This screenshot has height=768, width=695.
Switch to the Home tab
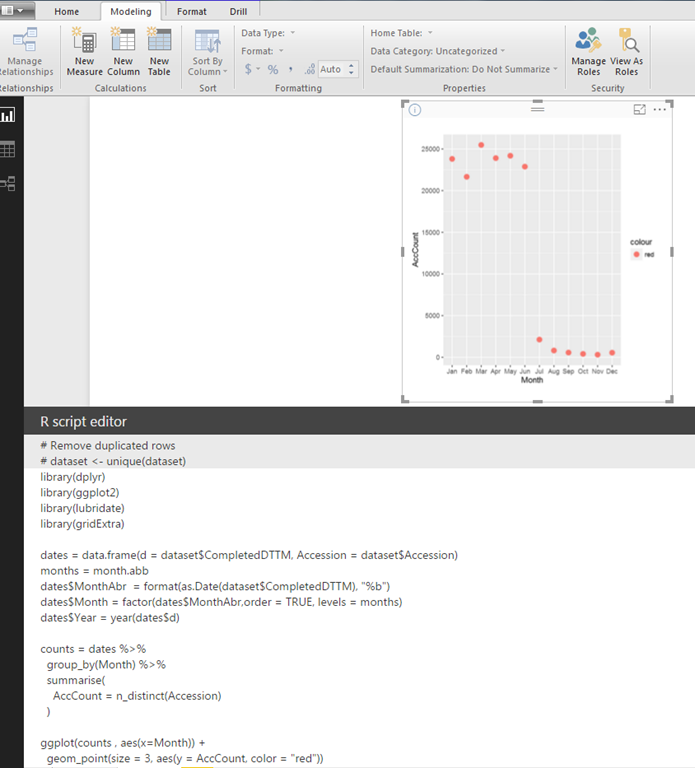pos(67,11)
